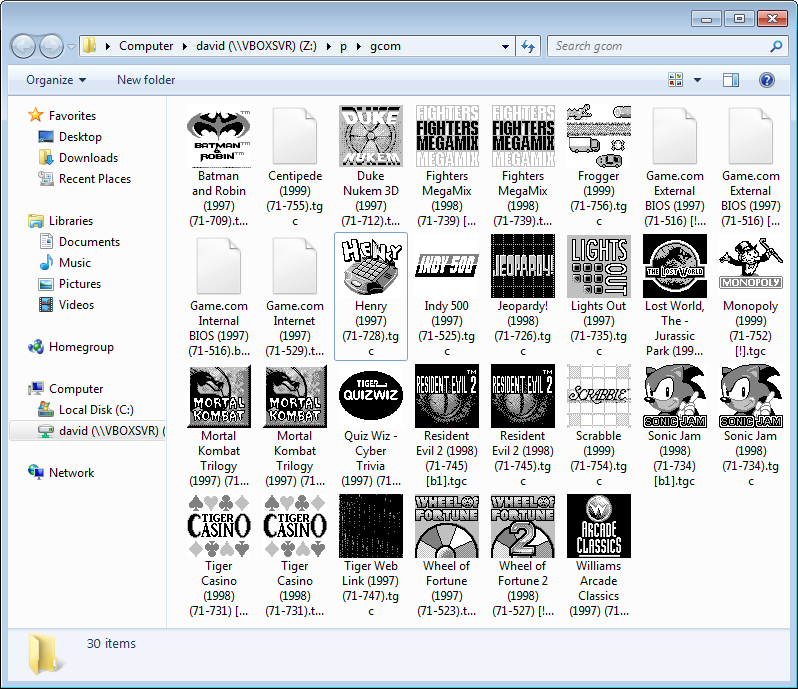The image size is (798, 689).
Task: Select Tiger Casino (71-731).t... file
Action: point(295,556)
